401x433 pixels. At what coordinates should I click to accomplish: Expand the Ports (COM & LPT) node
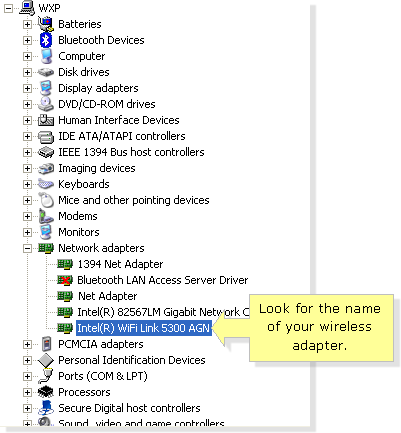coord(27,376)
